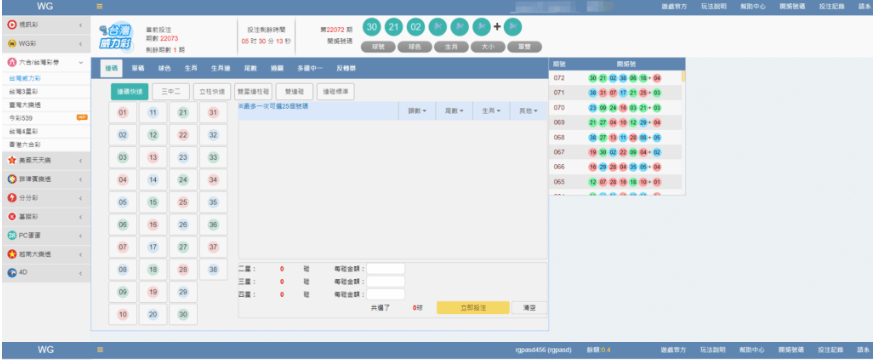Image resolution: width=876 pixels, height=360 pixels.
Task: Open the 生肖 dropdown in selection header
Action: pyautogui.click(x=491, y=111)
